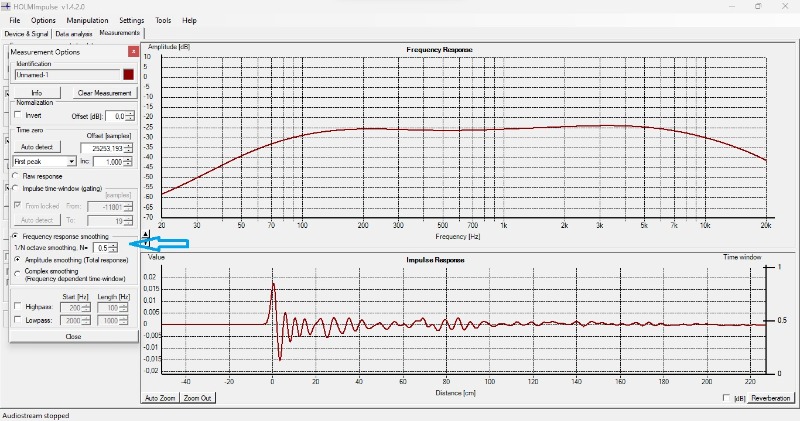Click the Auto detect time zero button
Viewport: 800px width, 421px height.
coord(37,147)
